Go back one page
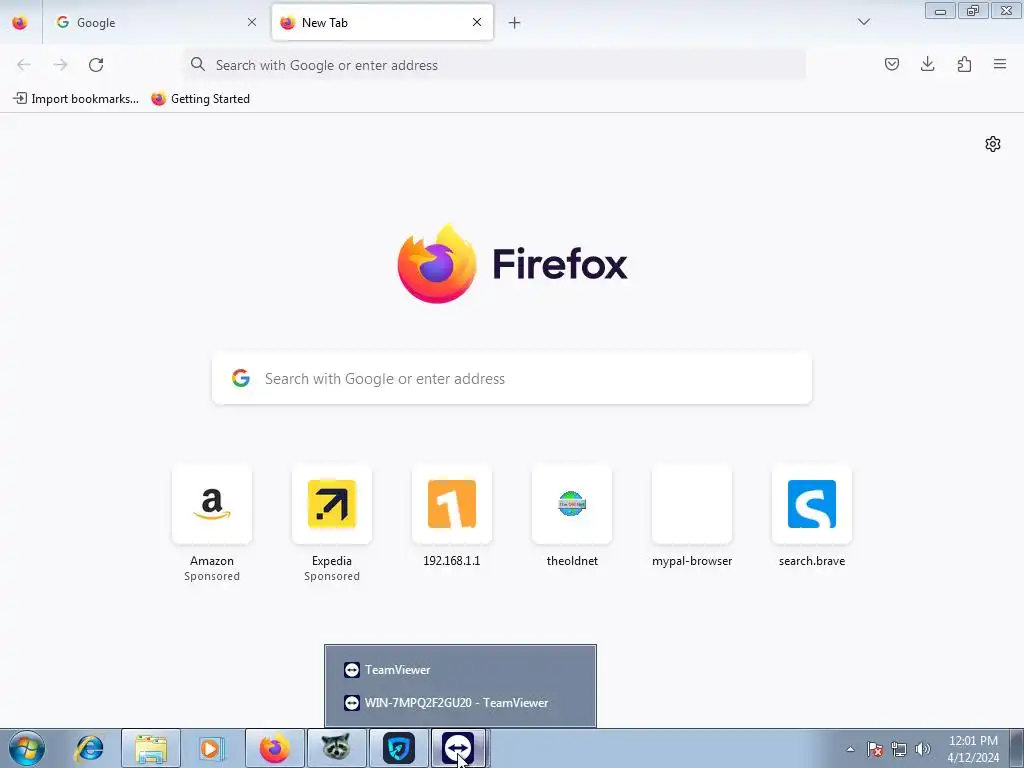Viewport: 1024px width, 768px height. click(x=24, y=65)
